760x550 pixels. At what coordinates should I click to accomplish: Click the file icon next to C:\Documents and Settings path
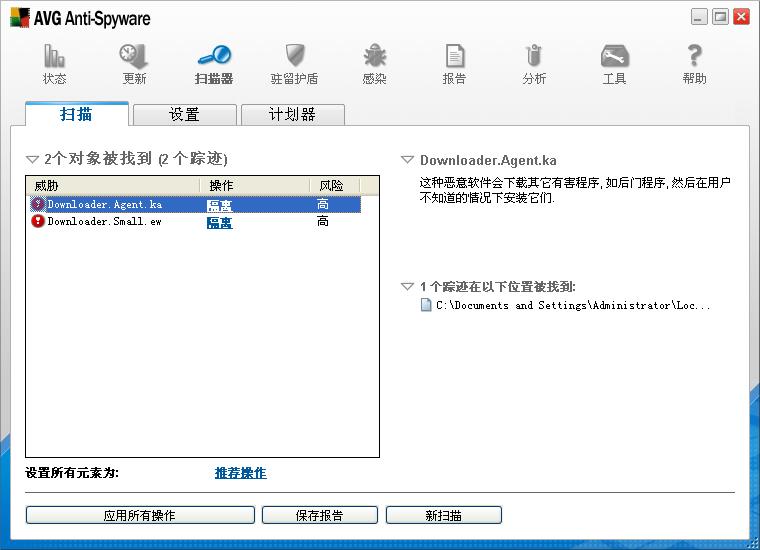pyautogui.click(x=426, y=305)
